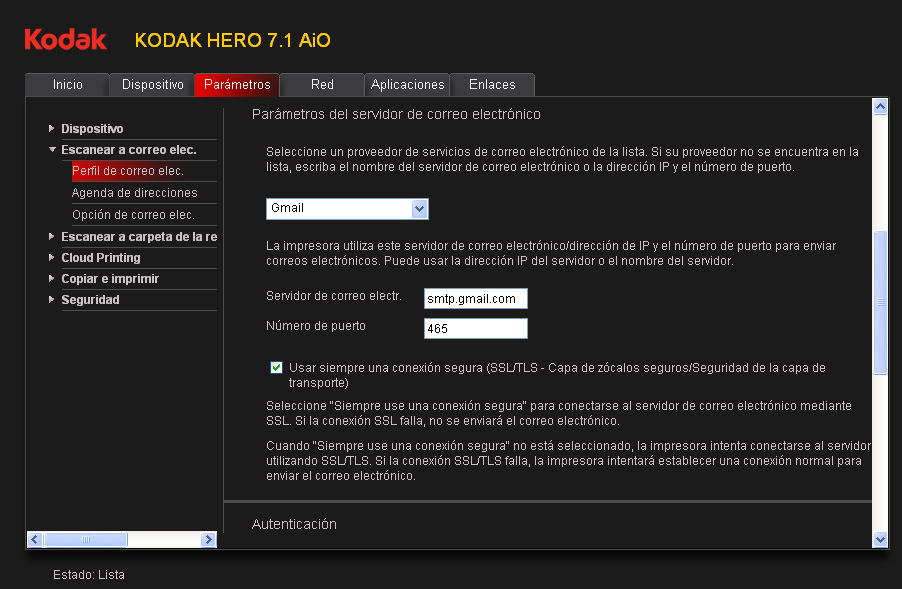Image resolution: width=902 pixels, height=589 pixels.
Task: Click the smtp.gmail.com server field
Action: tap(476, 299)
